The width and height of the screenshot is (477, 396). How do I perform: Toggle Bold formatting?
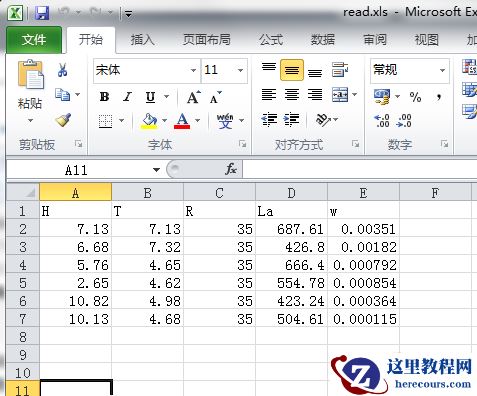[x=104, y=97]
